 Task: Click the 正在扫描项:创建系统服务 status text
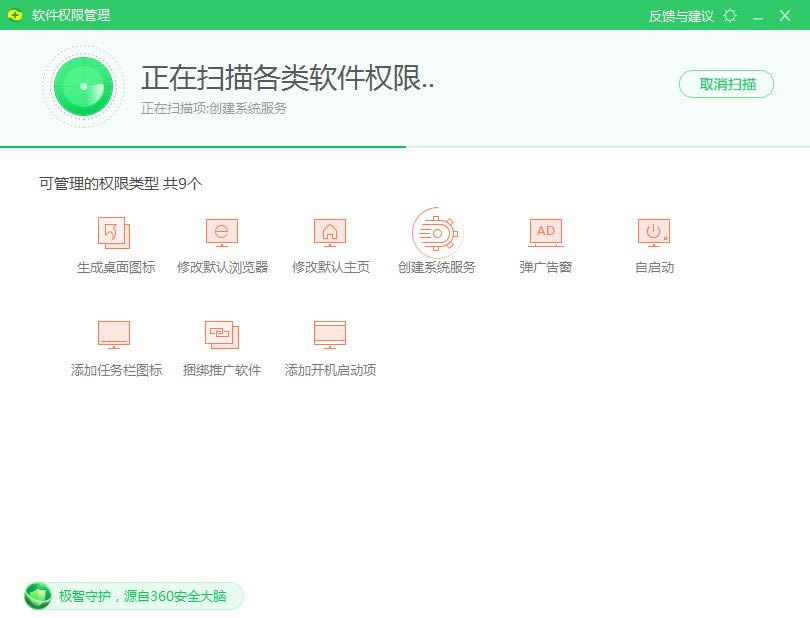point(214,108)
